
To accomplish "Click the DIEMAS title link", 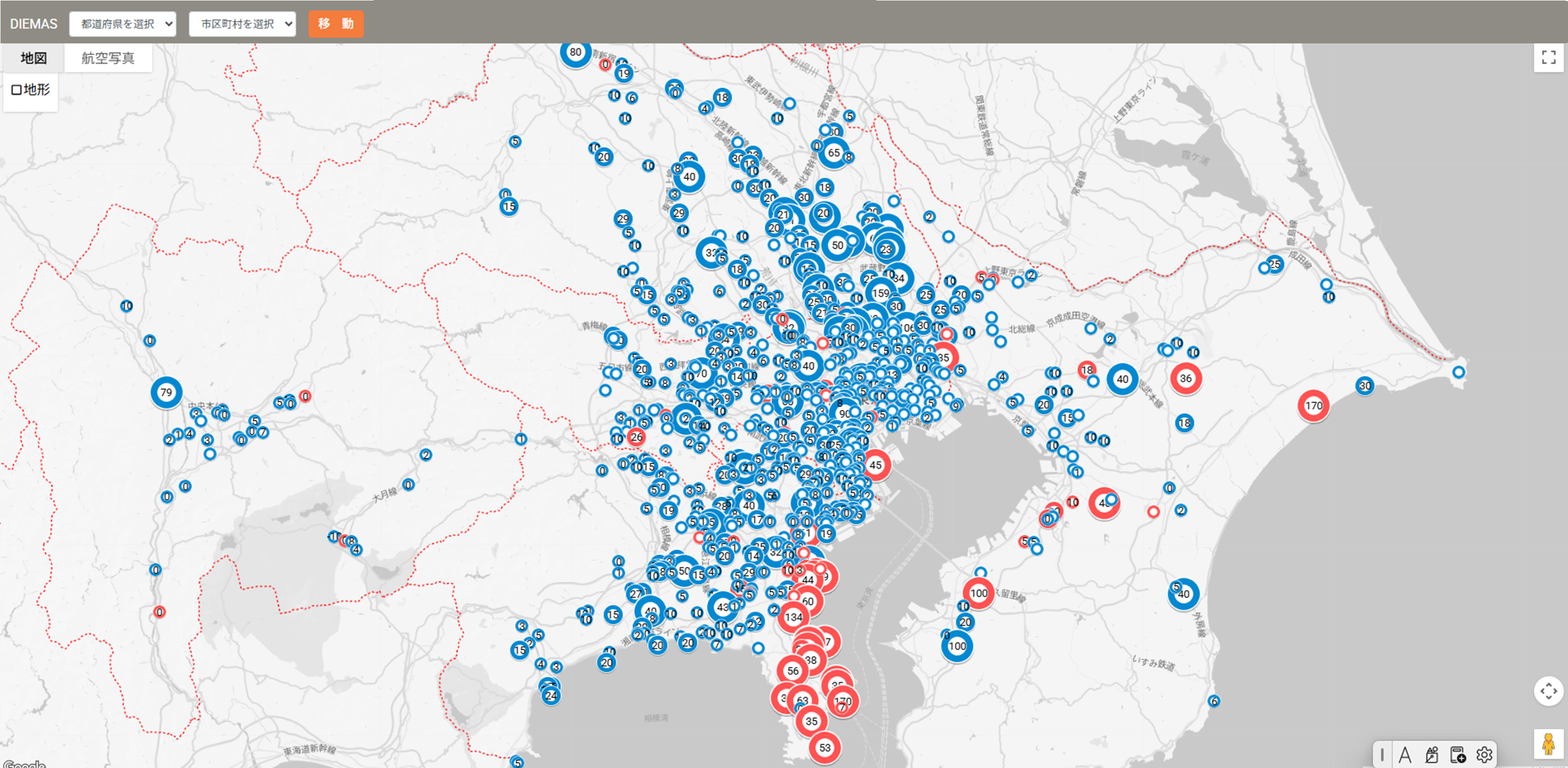I will pos(33,24).
